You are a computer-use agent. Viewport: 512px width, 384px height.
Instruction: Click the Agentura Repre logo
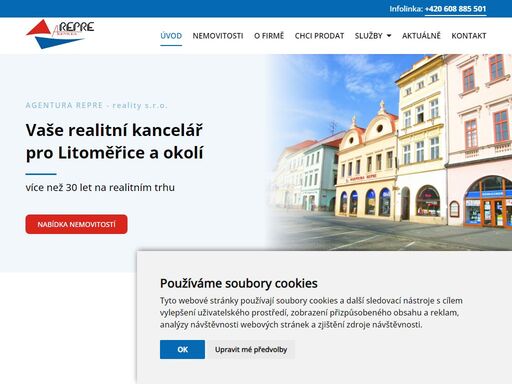[x=60, y=34]
